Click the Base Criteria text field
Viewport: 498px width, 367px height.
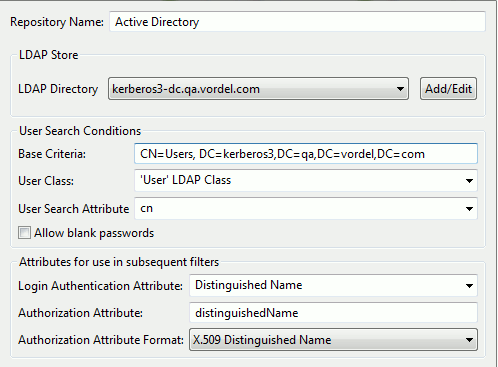click(306, 154)
